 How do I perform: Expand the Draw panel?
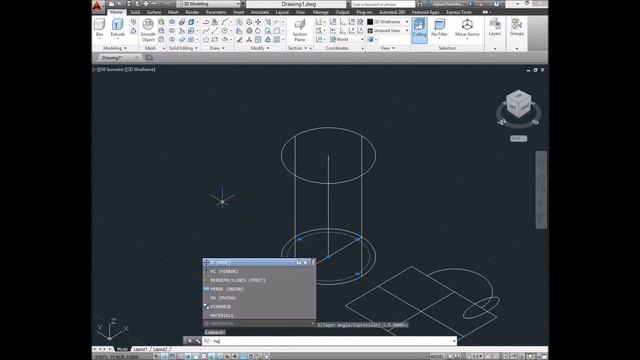(x=217, y=48)
